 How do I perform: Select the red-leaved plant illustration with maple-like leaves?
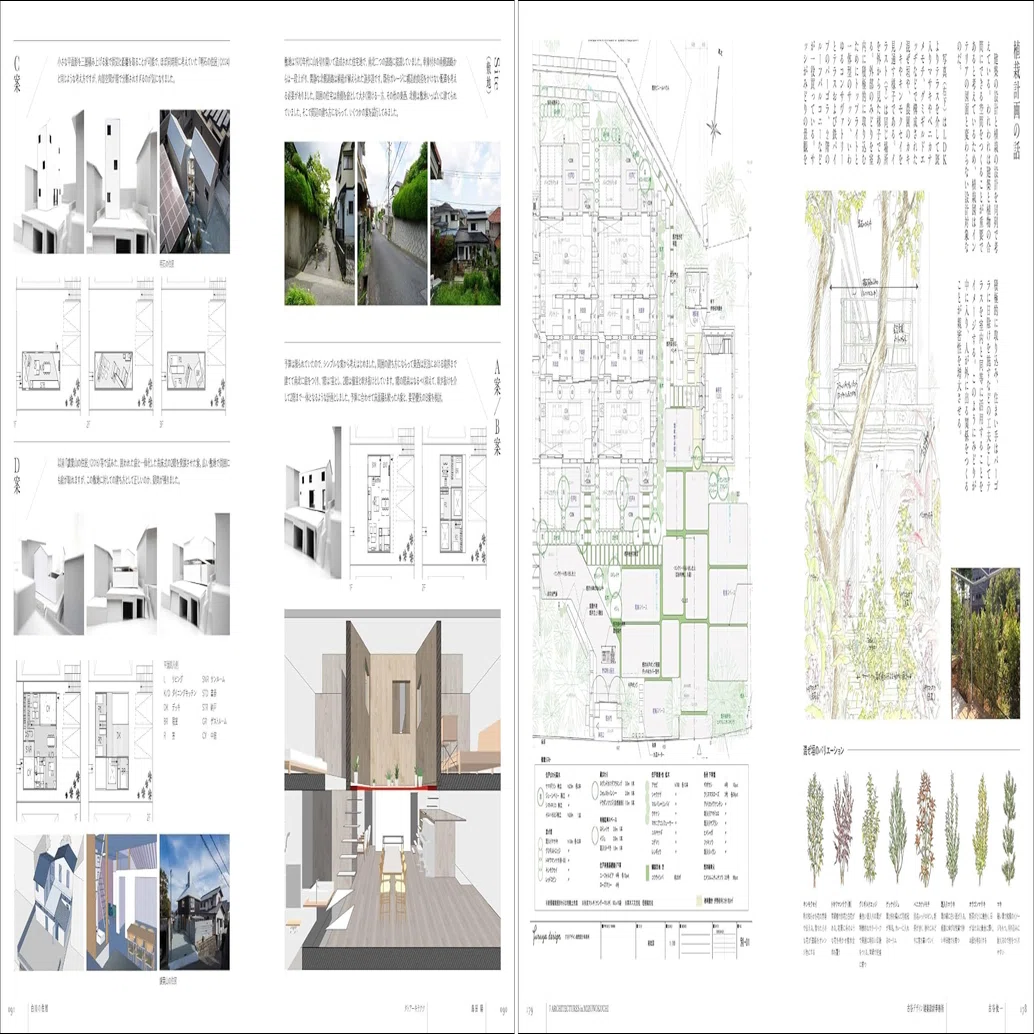925,828
